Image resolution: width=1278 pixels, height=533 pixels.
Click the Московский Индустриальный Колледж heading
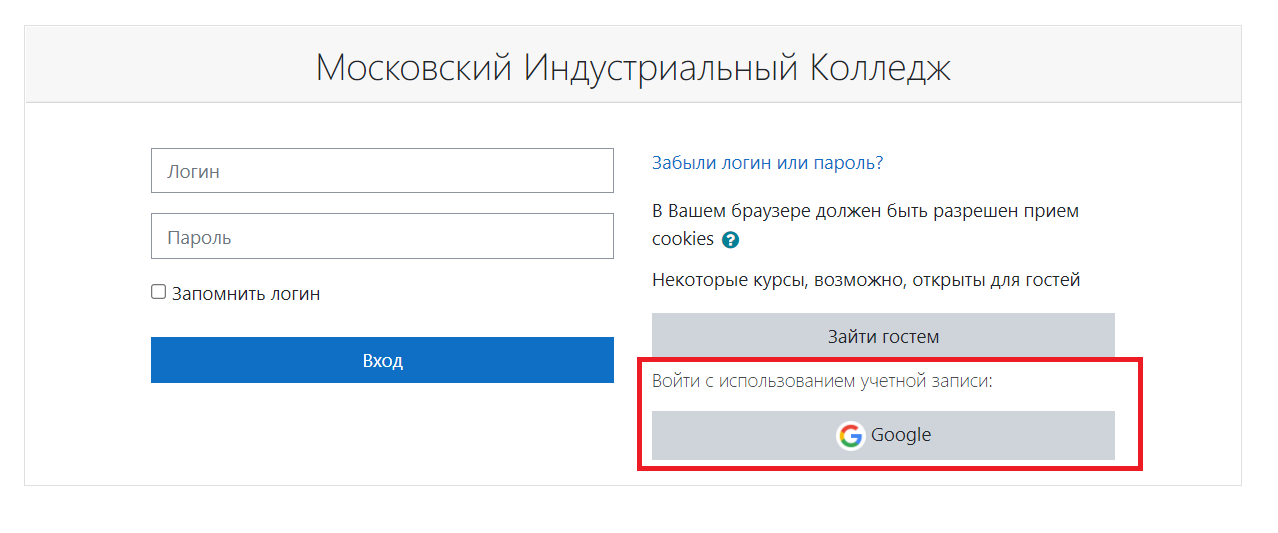tap(633, 67)
